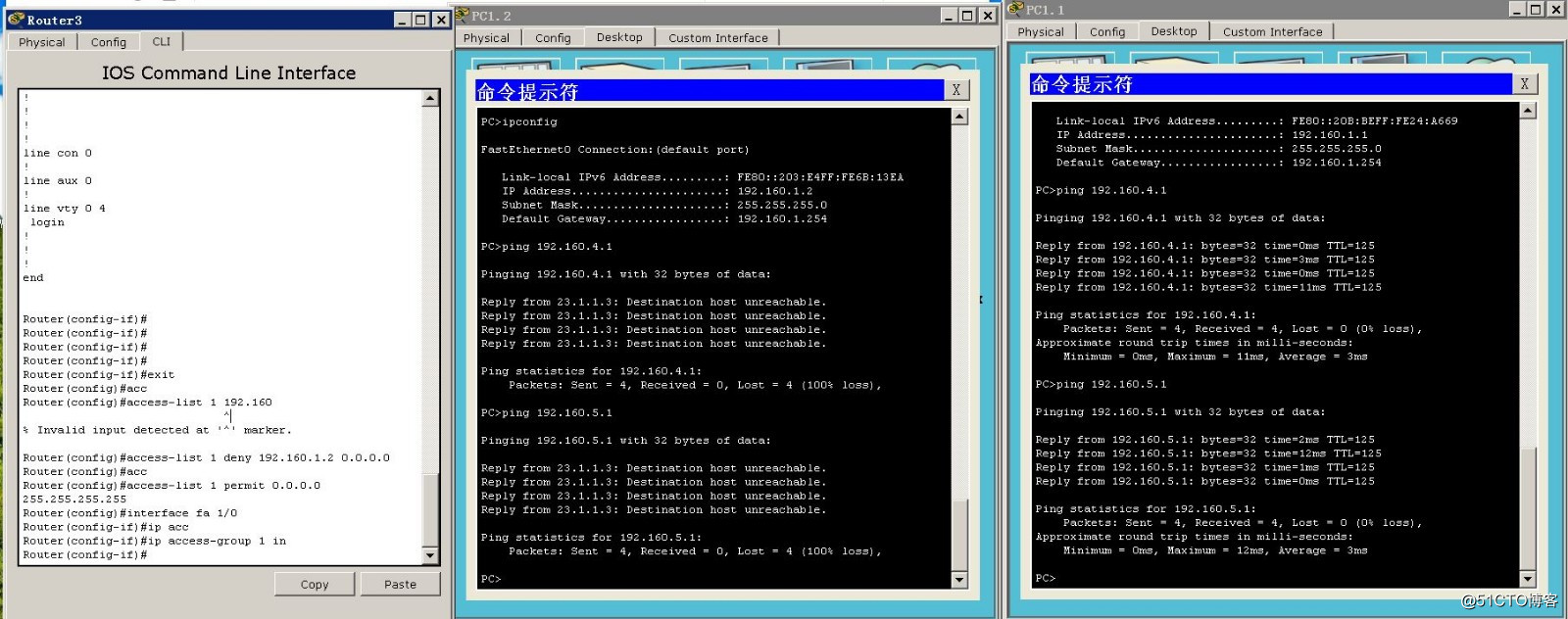Click the last Router(config-if)# prompt line
Image resolution: width=1568 pixels, height=619 pixels.
click(x=85, y=555)
